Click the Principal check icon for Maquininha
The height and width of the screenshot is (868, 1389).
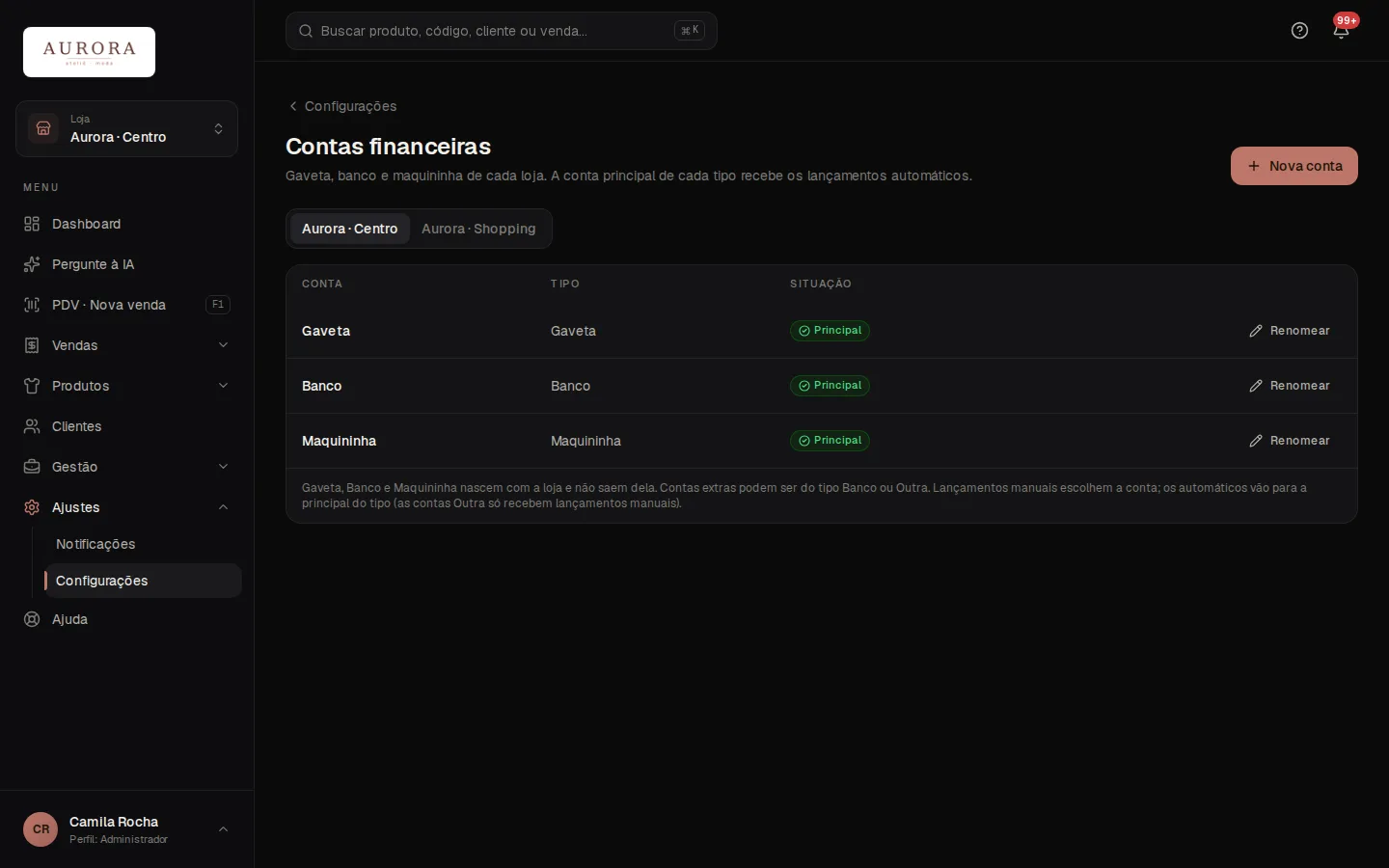coord(803,441)
